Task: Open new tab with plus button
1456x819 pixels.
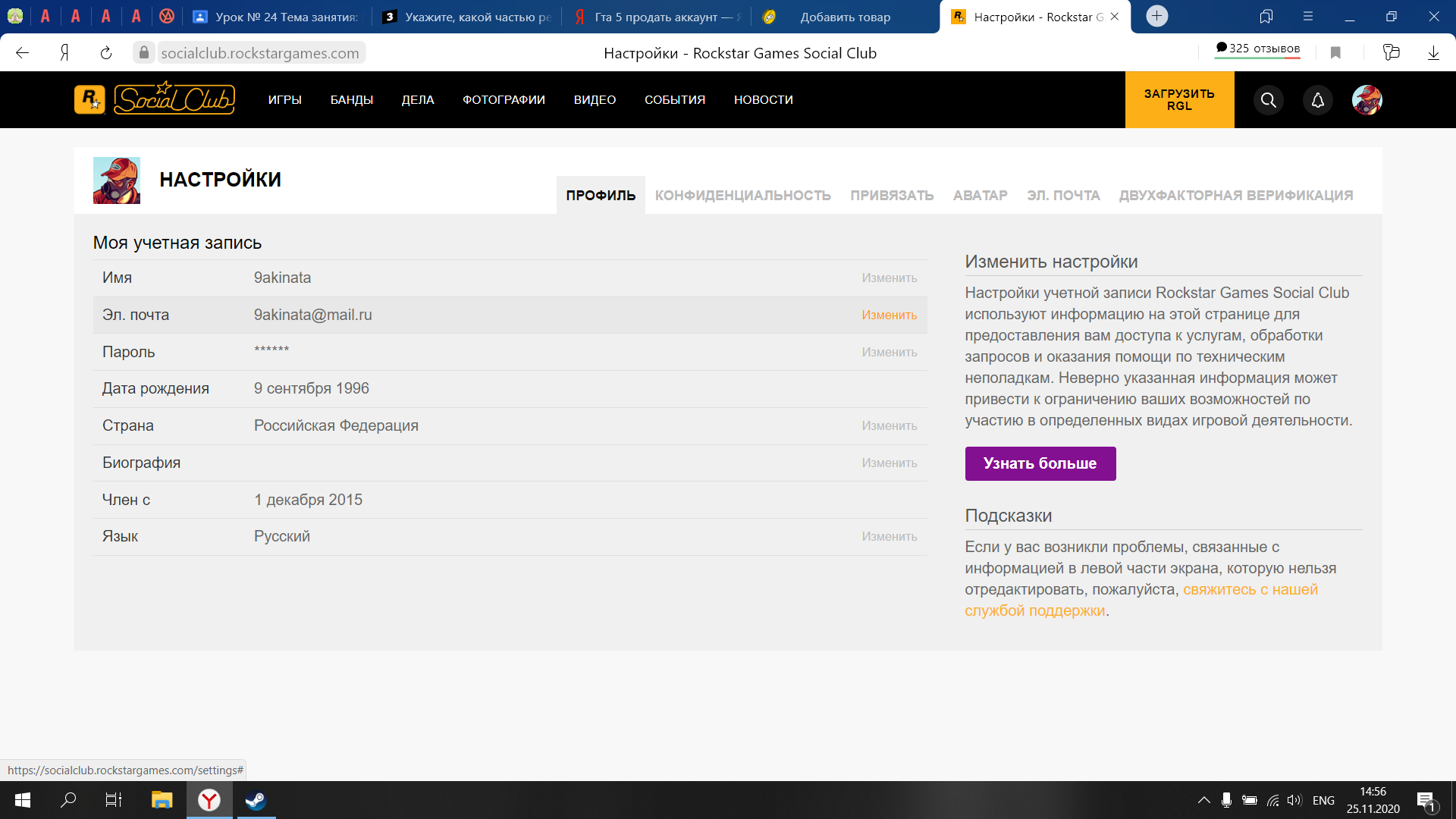Action: 1156,16
